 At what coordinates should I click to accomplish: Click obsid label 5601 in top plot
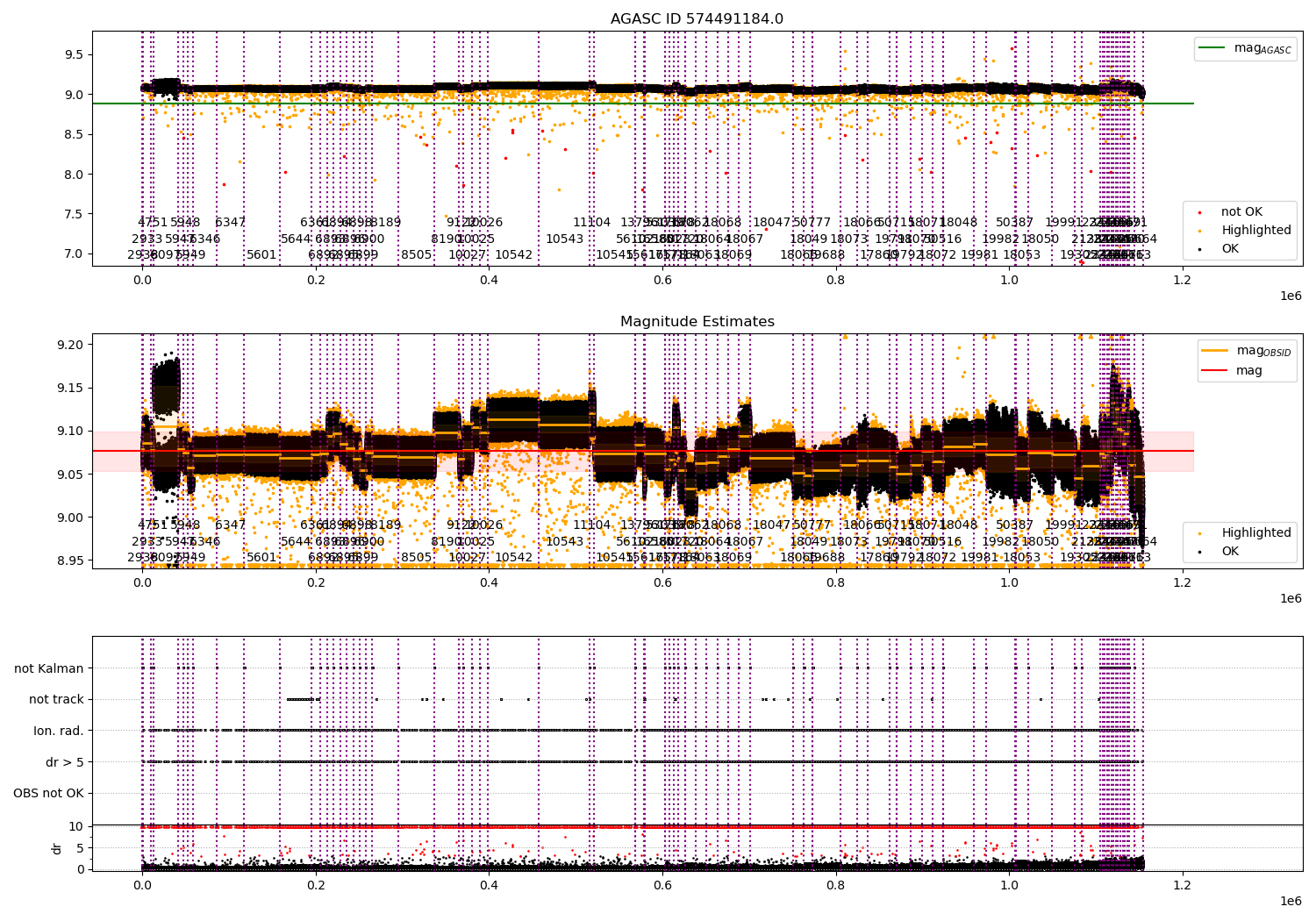coord(261,255)
